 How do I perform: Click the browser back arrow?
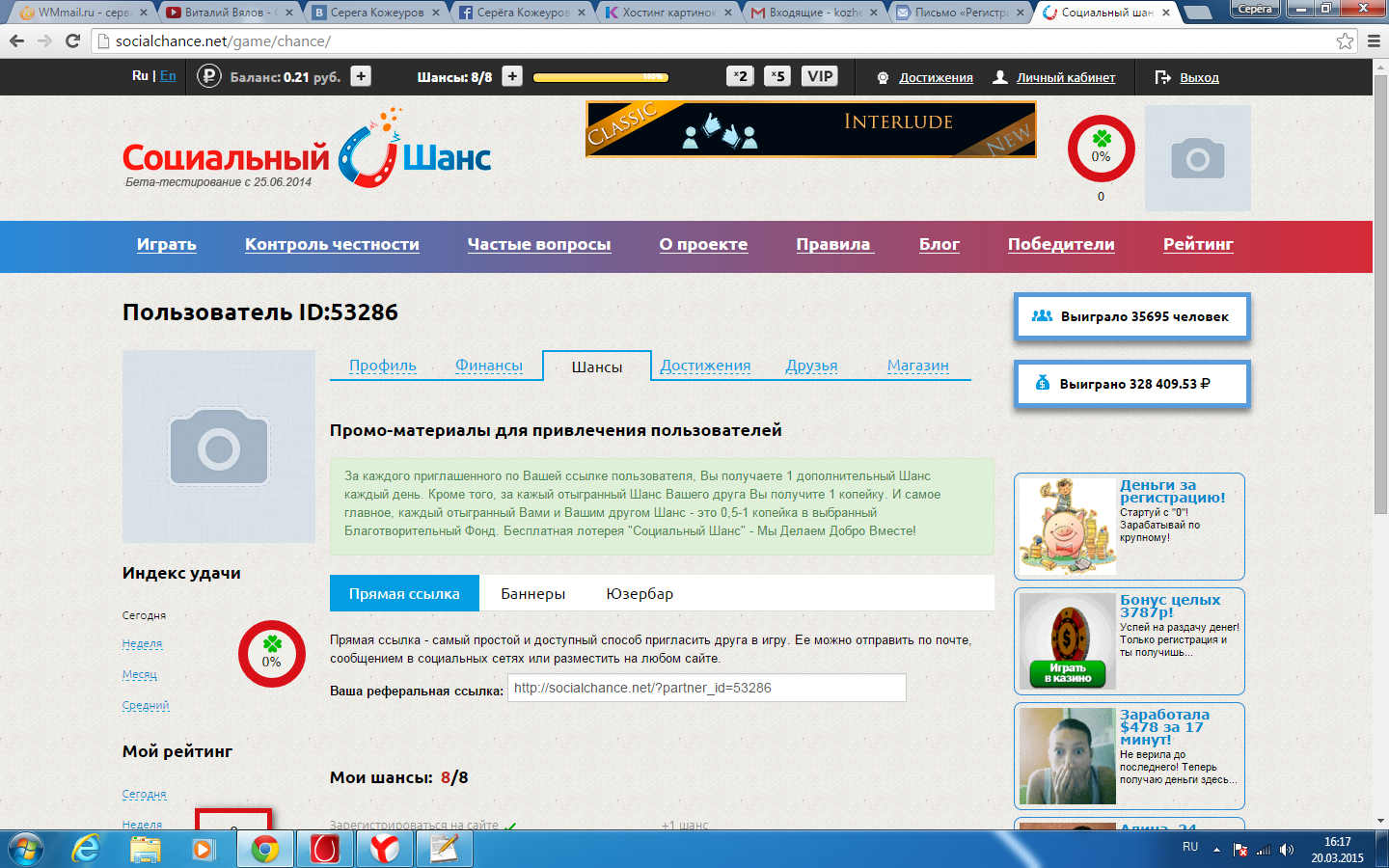coord(16,41)
